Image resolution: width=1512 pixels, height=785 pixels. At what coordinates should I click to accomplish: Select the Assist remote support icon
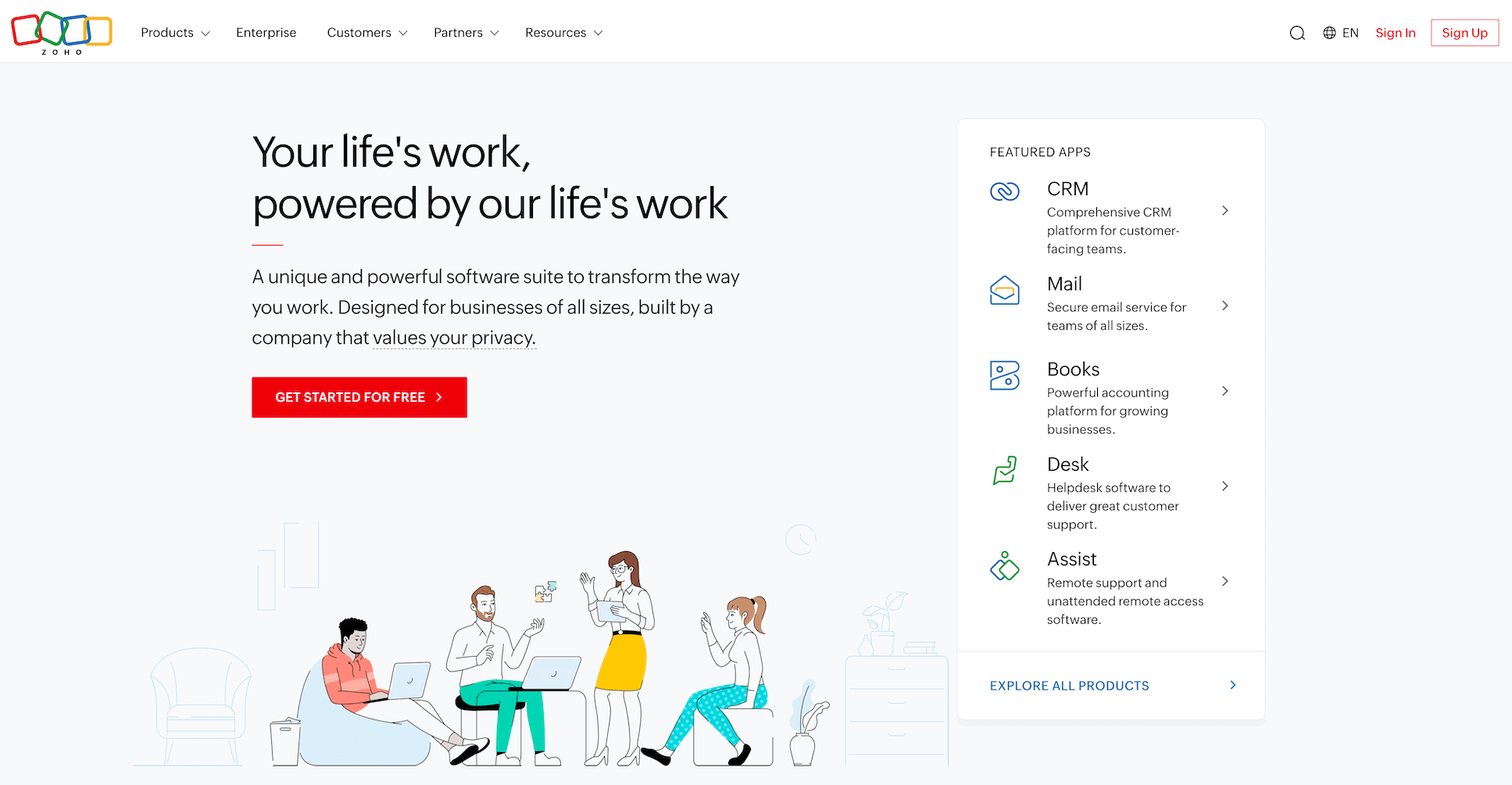pyautogui.click(x=1005, y=566)
